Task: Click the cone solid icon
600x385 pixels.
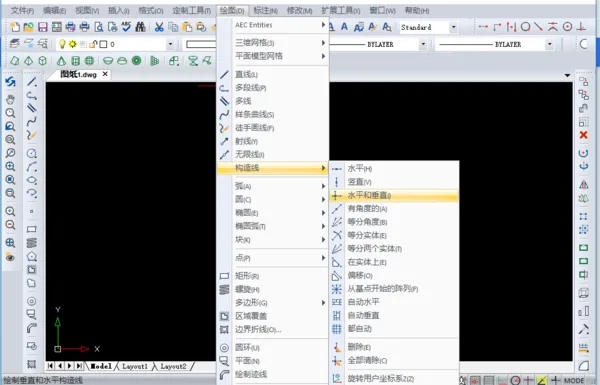Action: (x=61, y=60)
